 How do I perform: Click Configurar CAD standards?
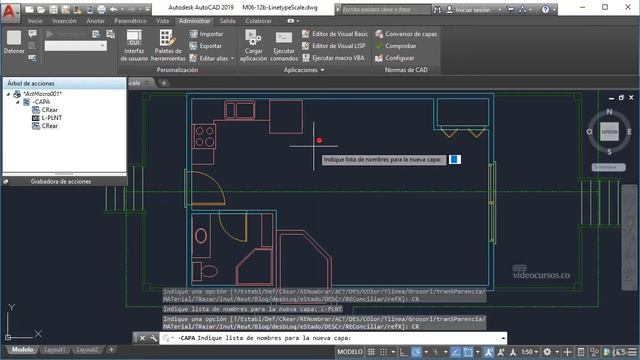tap(394, 58)
